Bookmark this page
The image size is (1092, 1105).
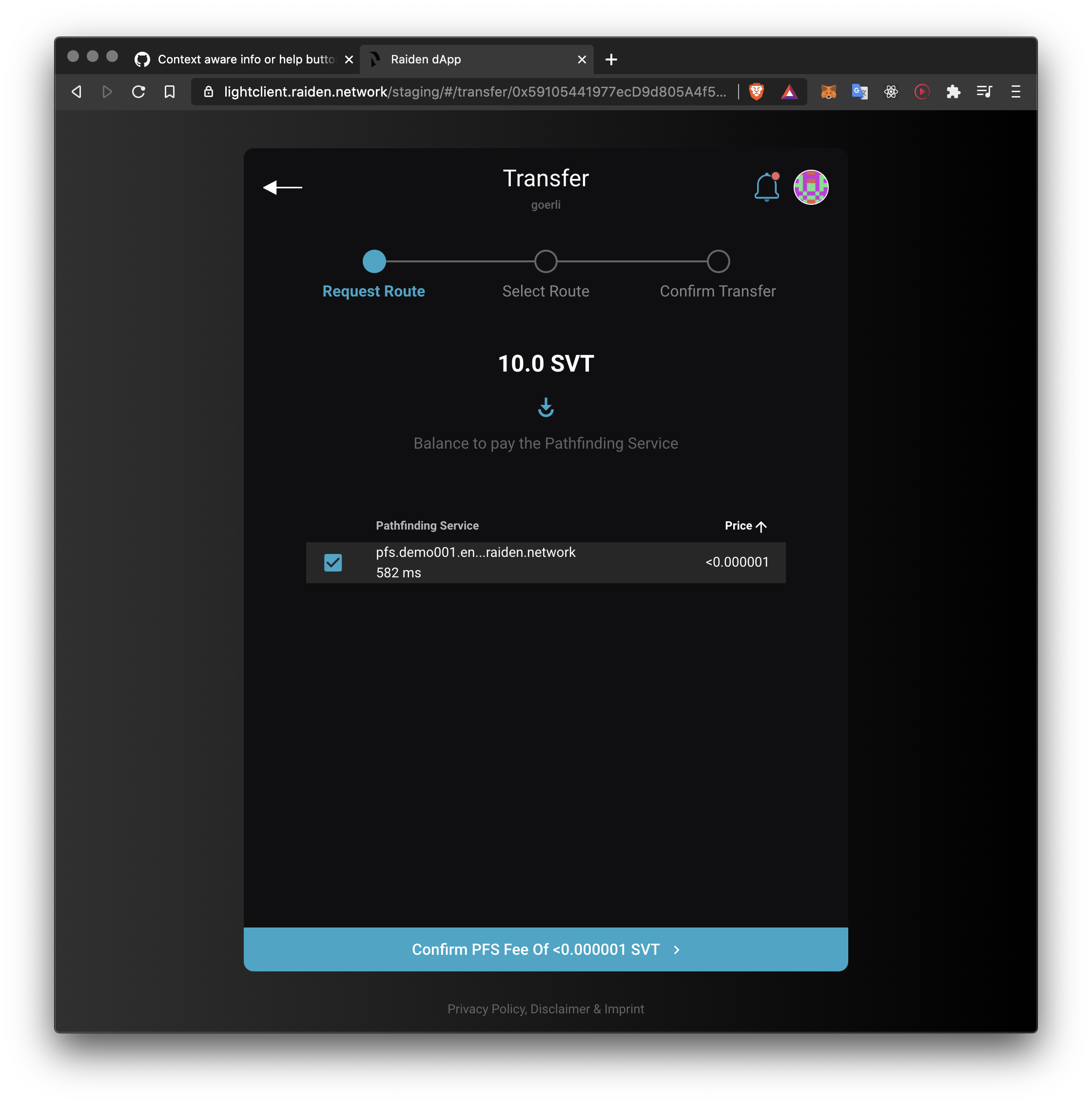[170, 92]
